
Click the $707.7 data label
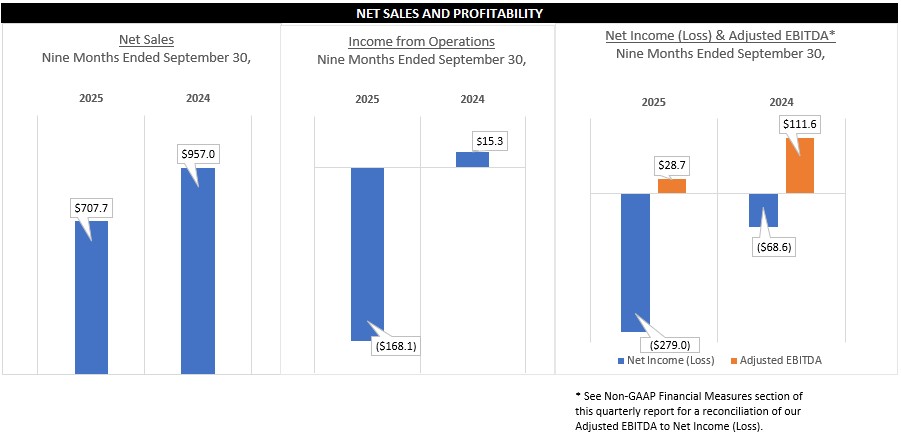click(x=91, y=208)
